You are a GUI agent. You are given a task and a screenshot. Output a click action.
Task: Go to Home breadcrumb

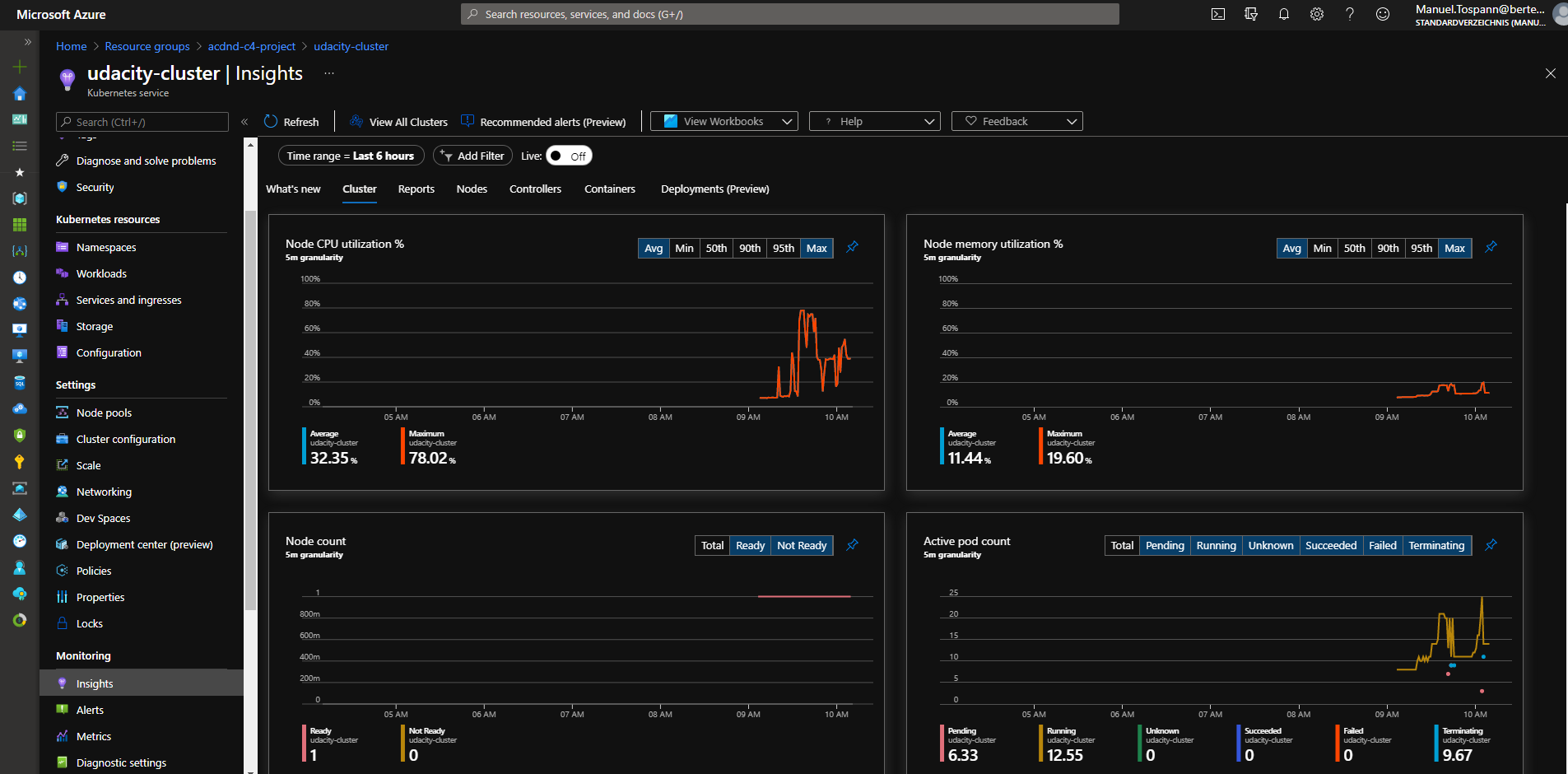point(72,46)
